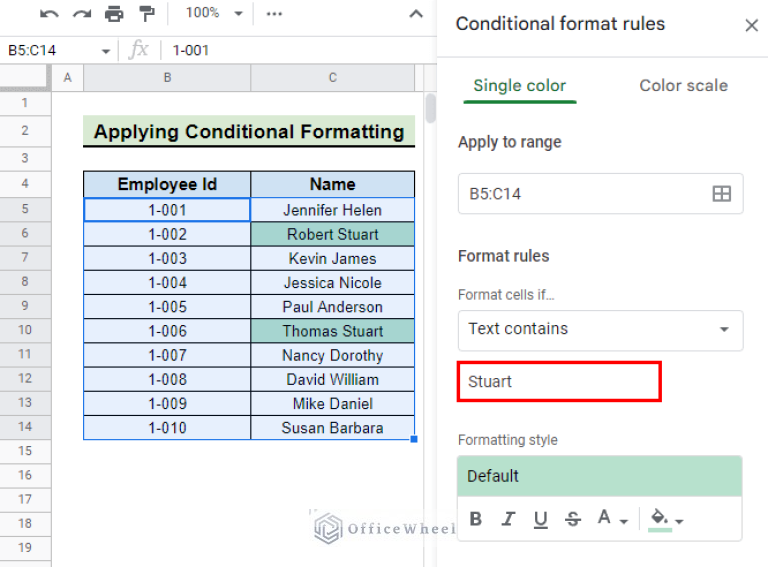Click the Print icon

(114, 14)
